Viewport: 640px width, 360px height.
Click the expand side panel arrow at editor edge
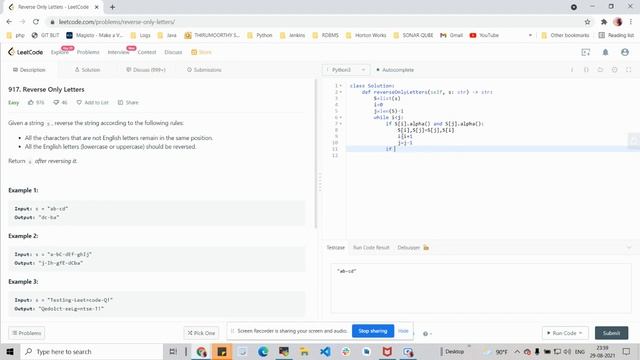pos(634,140)
